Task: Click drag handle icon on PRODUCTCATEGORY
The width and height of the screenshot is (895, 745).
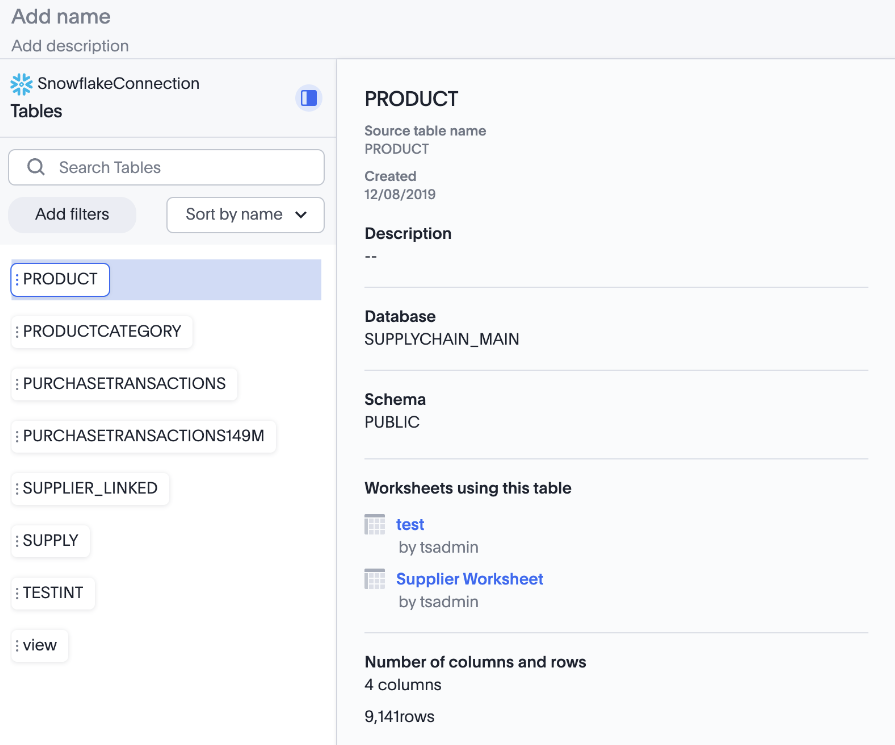Action: [17, 332]
